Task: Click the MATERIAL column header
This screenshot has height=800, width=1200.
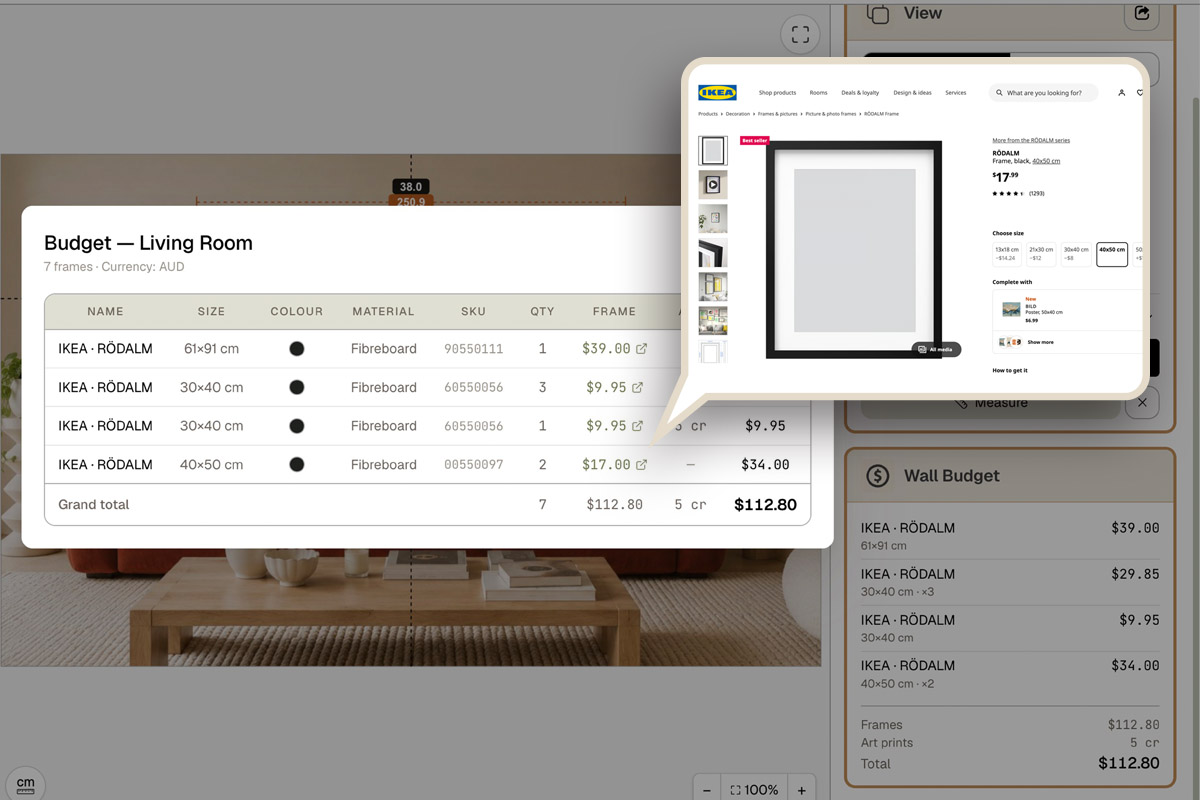Action: 383,312
